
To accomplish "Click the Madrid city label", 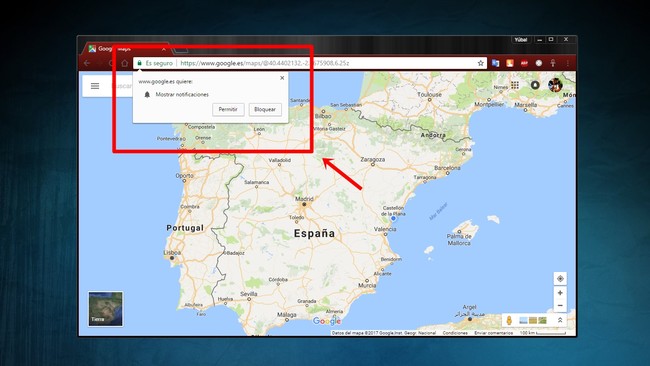I will tap(304, 199).
